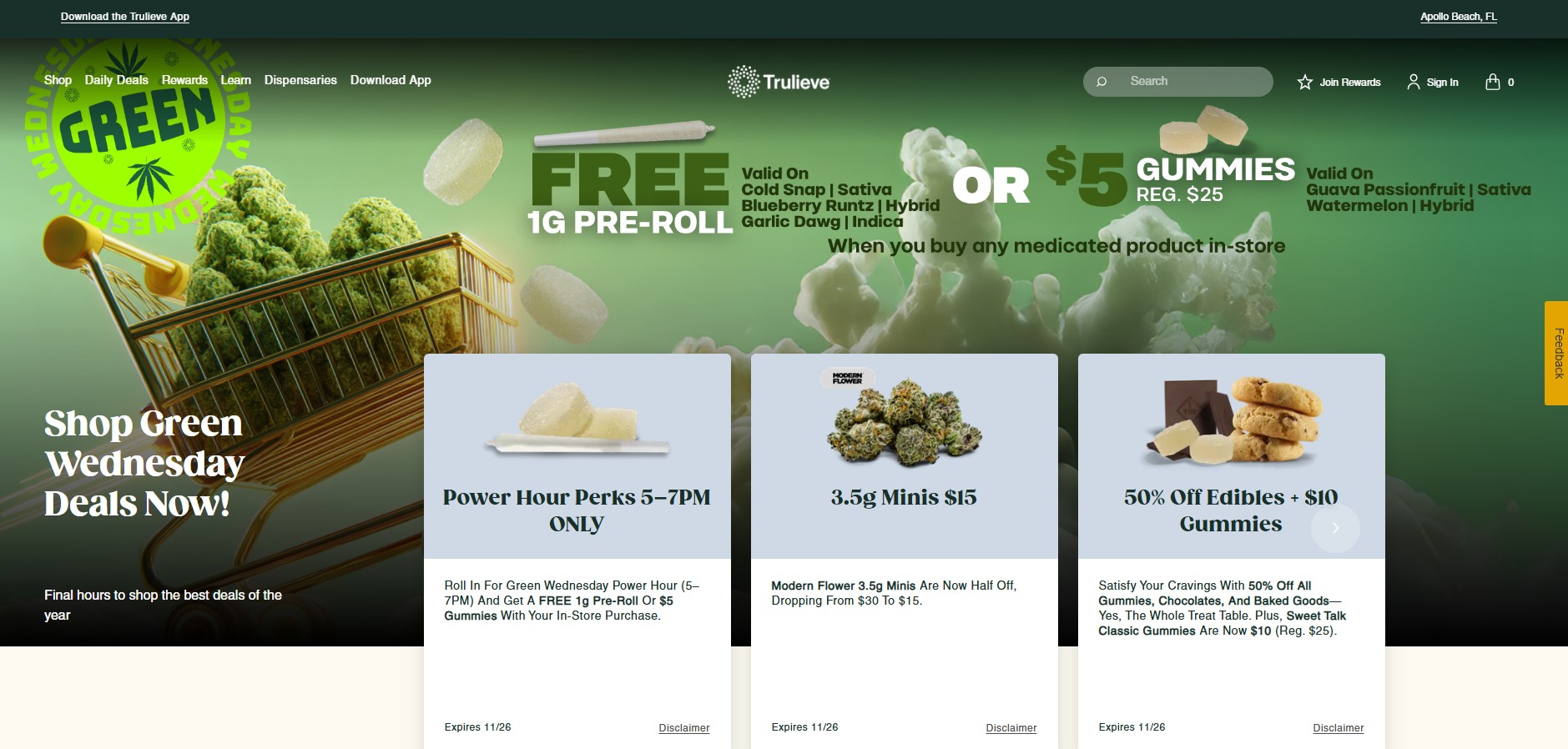
Task: Advance carousel with the right arrow button
Action: 1335,527
